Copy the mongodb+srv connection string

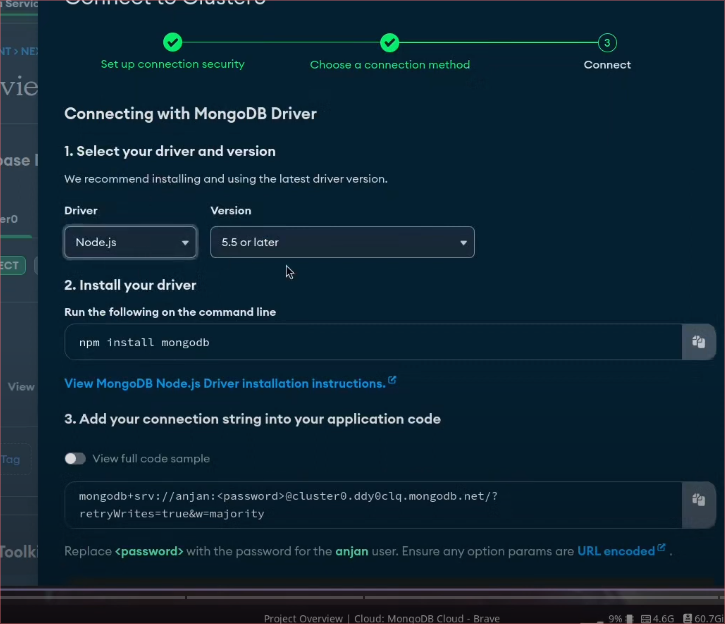[x=698, y=500]
